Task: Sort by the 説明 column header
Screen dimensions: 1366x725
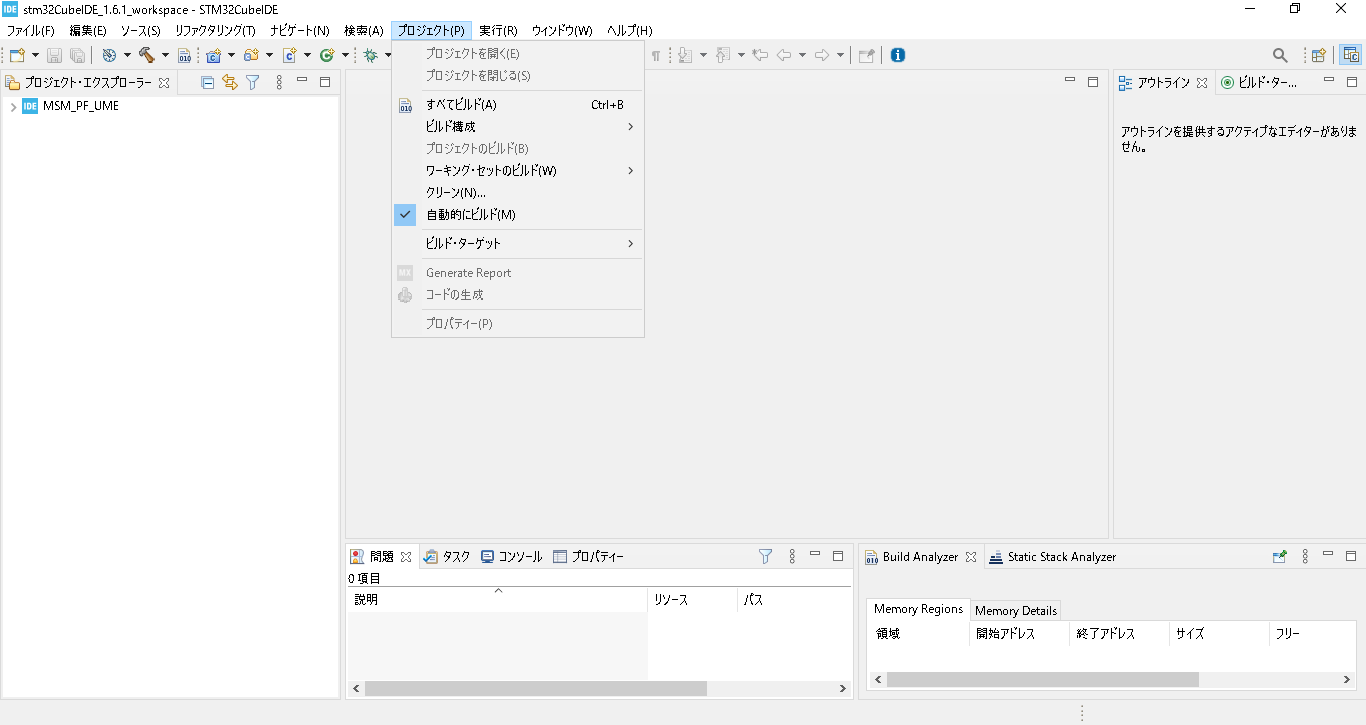Action: click(x=497, y=600)
